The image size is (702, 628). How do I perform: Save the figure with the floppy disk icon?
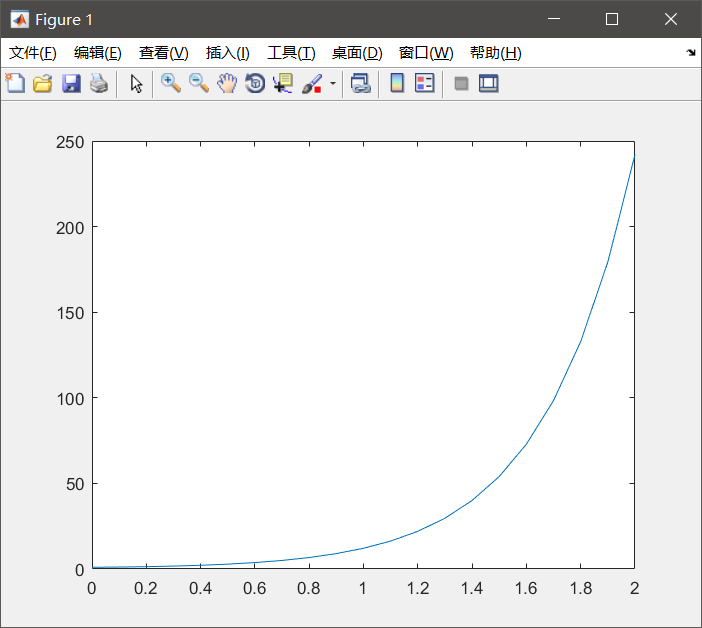[71, 83]
